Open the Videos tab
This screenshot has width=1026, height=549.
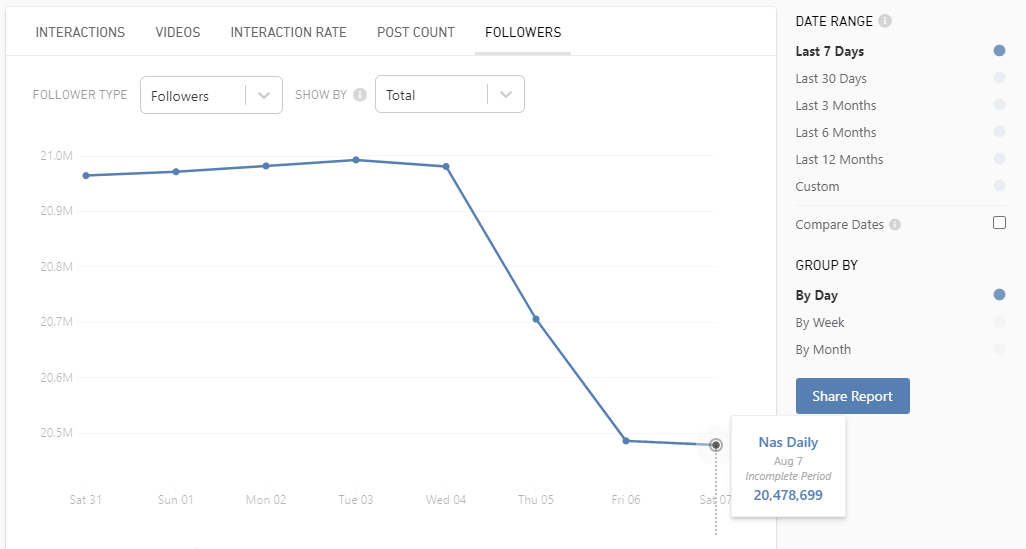tap(178, 32)
